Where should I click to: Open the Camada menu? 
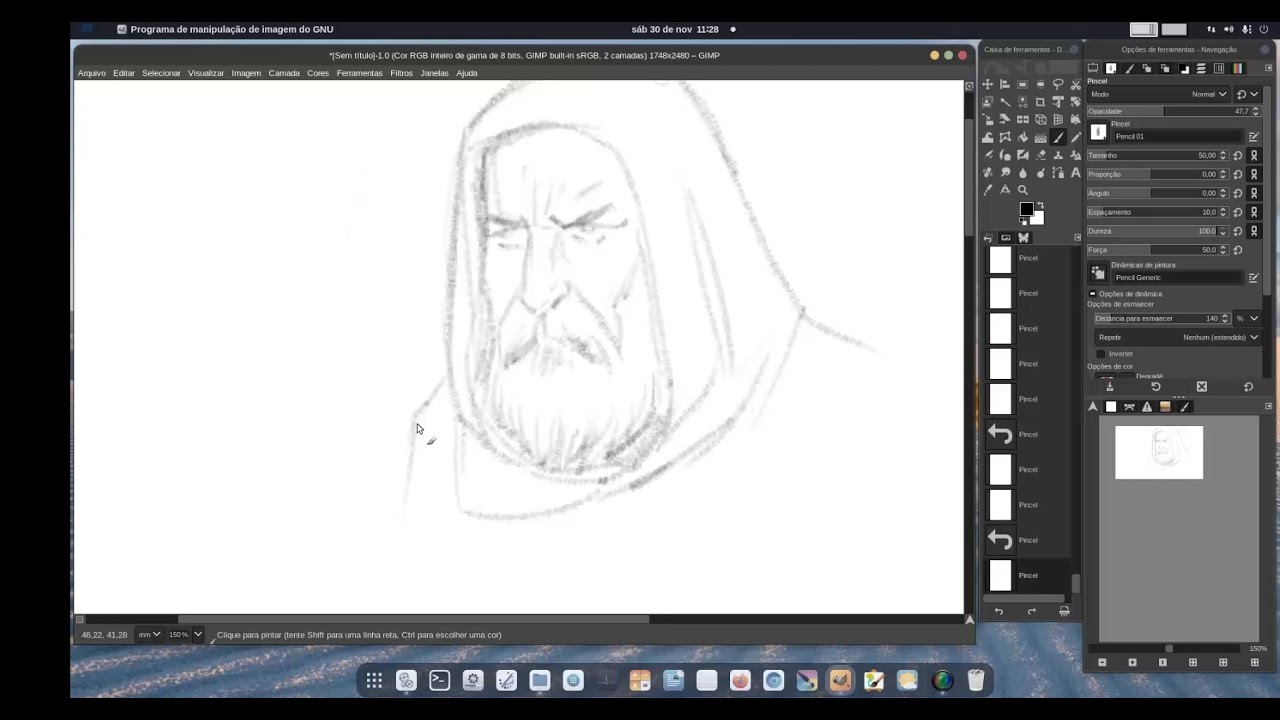(284, 73)
